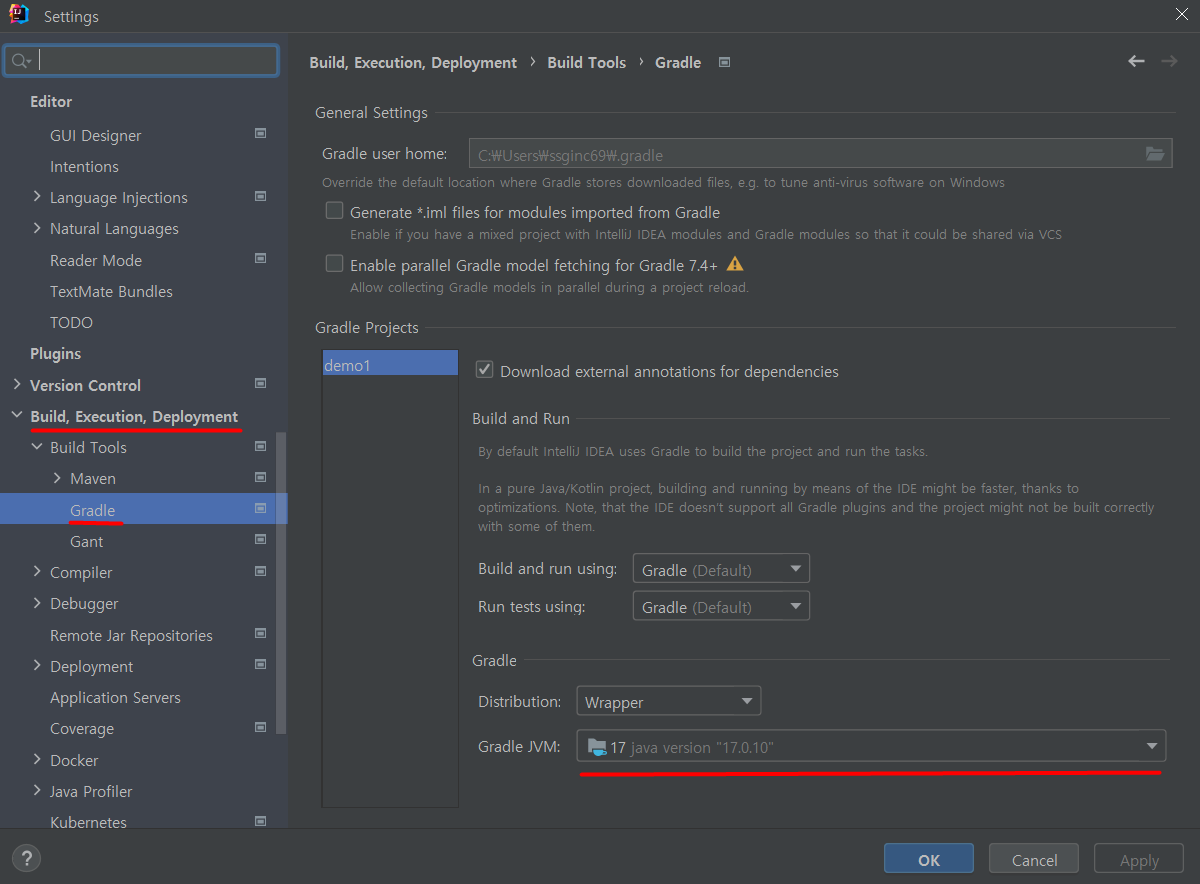Click the breadcrumb project icon after Gradle
Screen dimensions: 1200x884
(725, 62)
